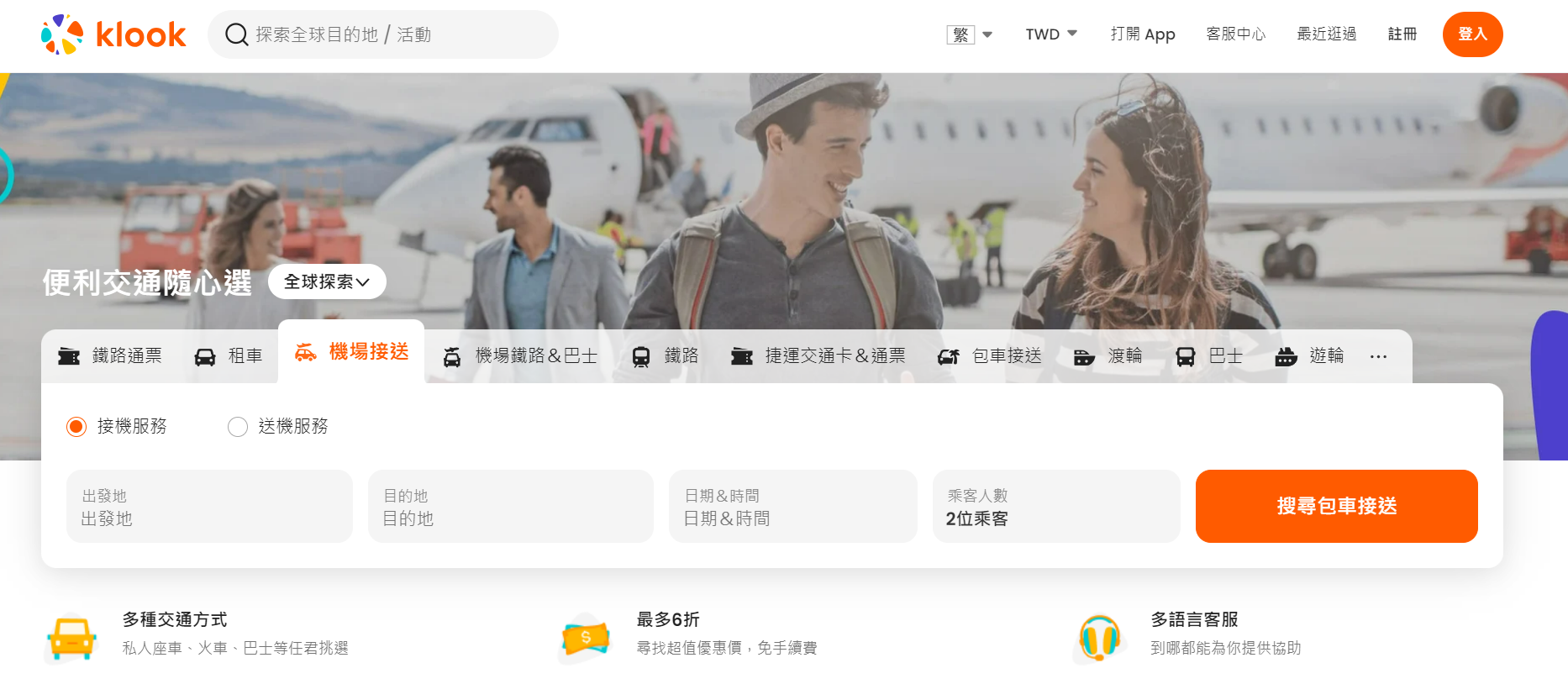Click the train icon beside 鐵路通票
1568x684 pixels.
click(x=69, y=356)
